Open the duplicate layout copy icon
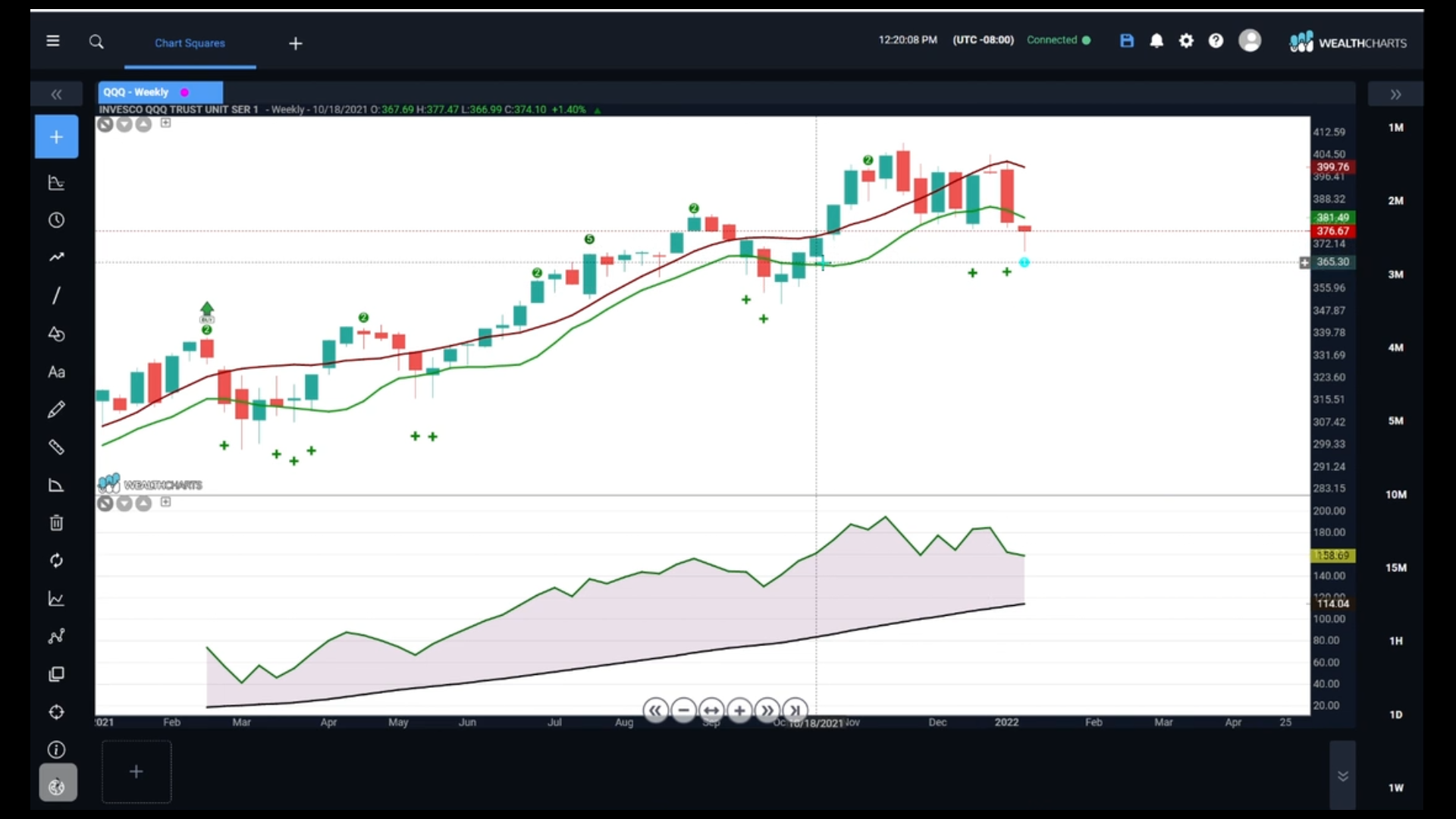1456x819 pixels. [56, 674]
